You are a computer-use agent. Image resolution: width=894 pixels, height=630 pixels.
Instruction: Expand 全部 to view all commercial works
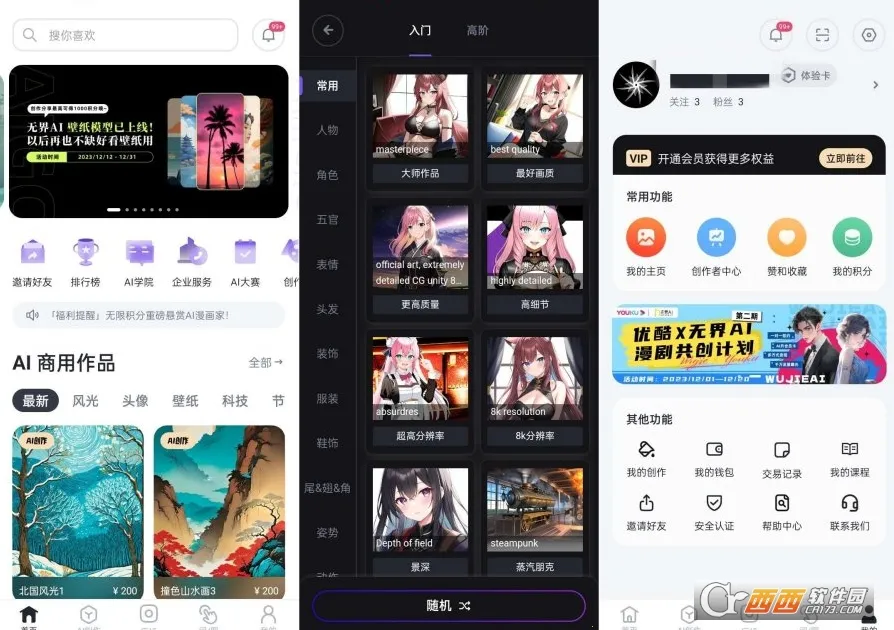(260, 364)
